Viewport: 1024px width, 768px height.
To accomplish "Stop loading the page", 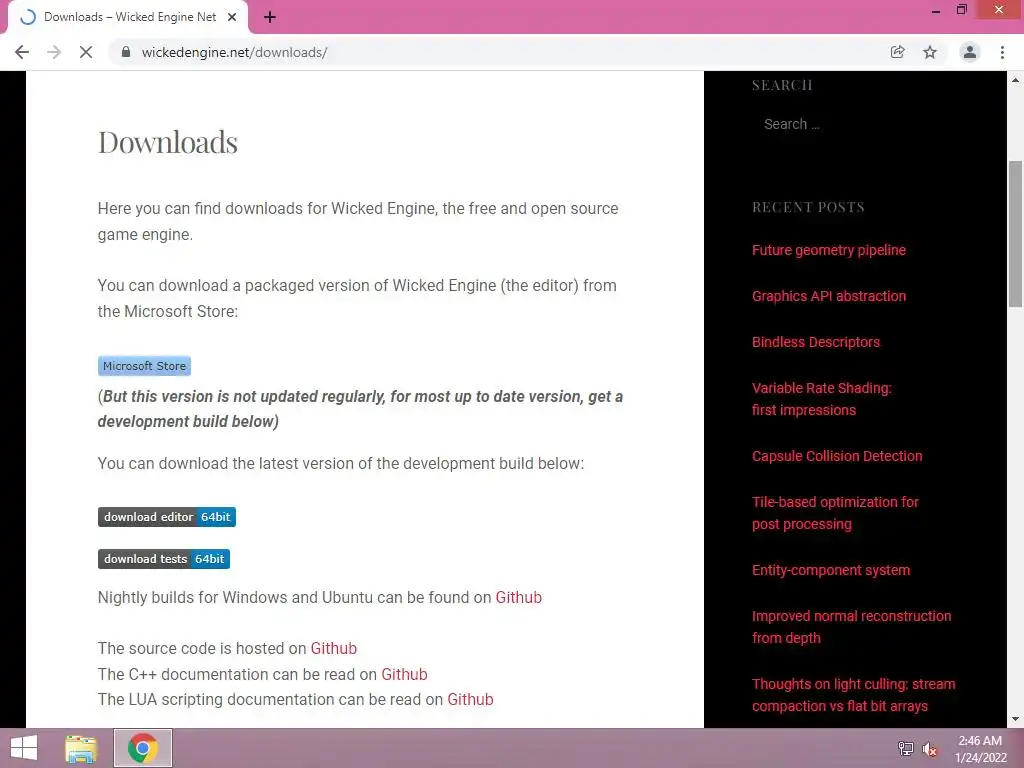I will (86, 52).
